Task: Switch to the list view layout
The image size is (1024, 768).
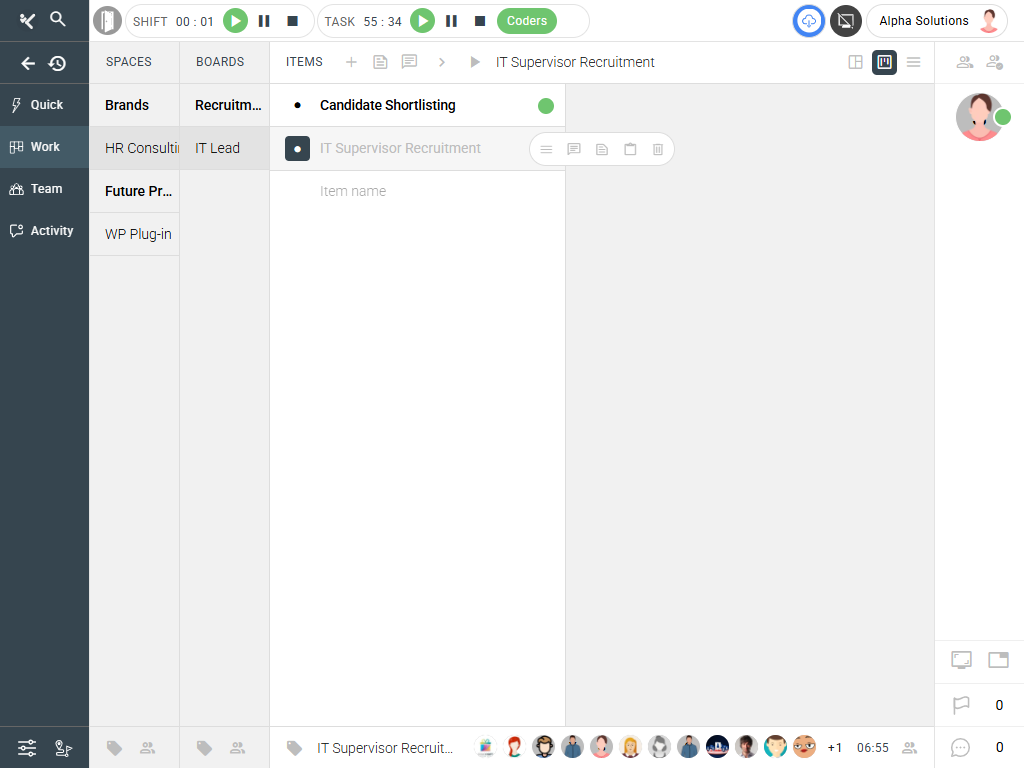Action: click(913, 62)
